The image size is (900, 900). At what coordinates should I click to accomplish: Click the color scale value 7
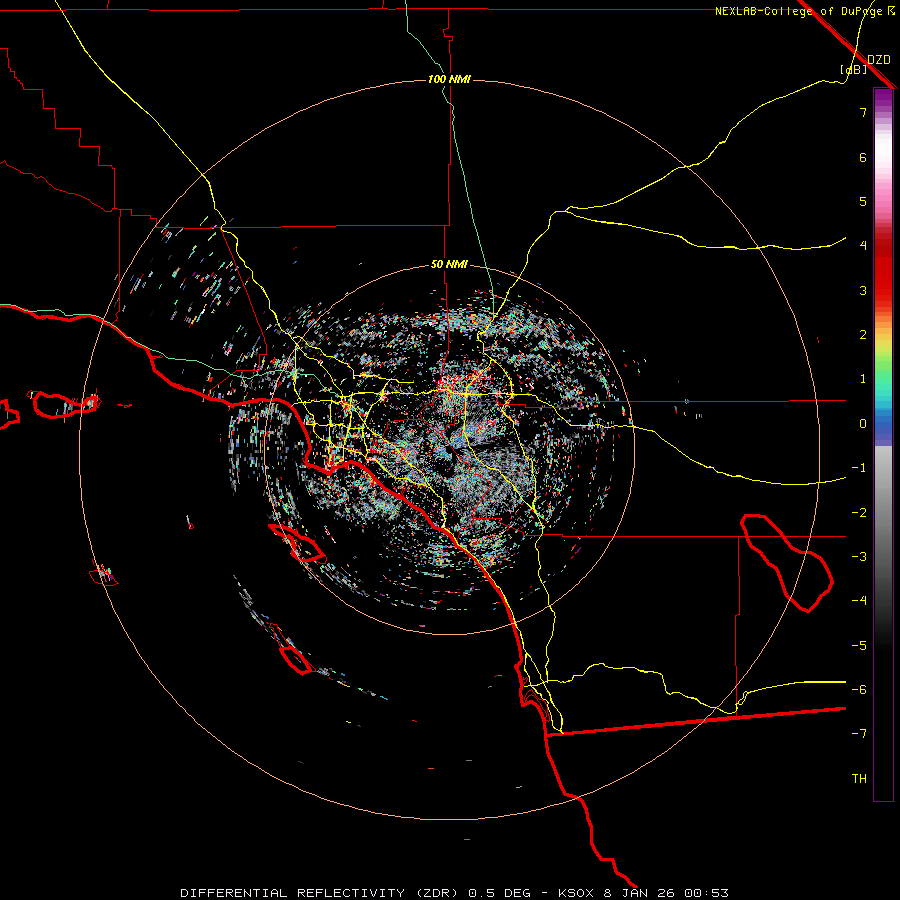pyautogui.click(x=863, y=112)
